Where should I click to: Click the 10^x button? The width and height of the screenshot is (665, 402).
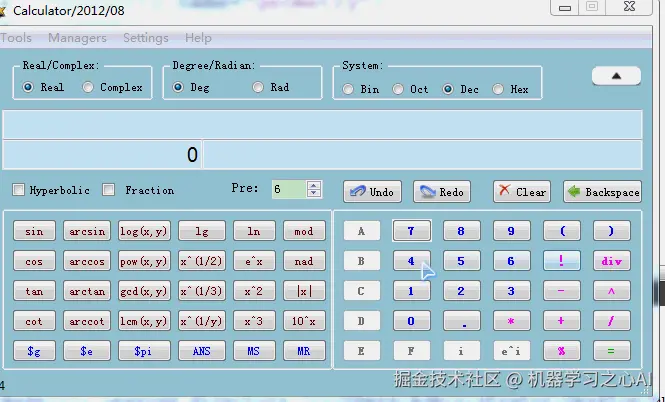[304, 321]
